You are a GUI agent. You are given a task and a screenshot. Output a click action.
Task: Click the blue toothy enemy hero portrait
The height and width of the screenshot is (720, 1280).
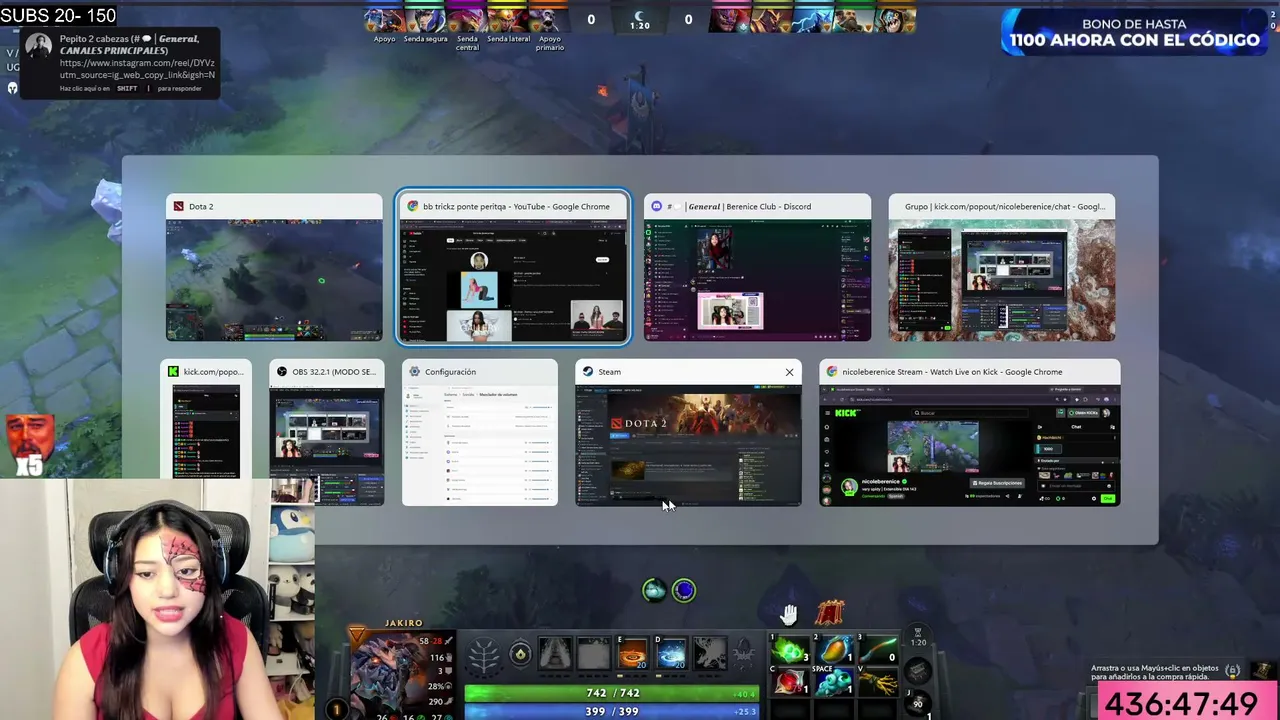coord(897,20)
